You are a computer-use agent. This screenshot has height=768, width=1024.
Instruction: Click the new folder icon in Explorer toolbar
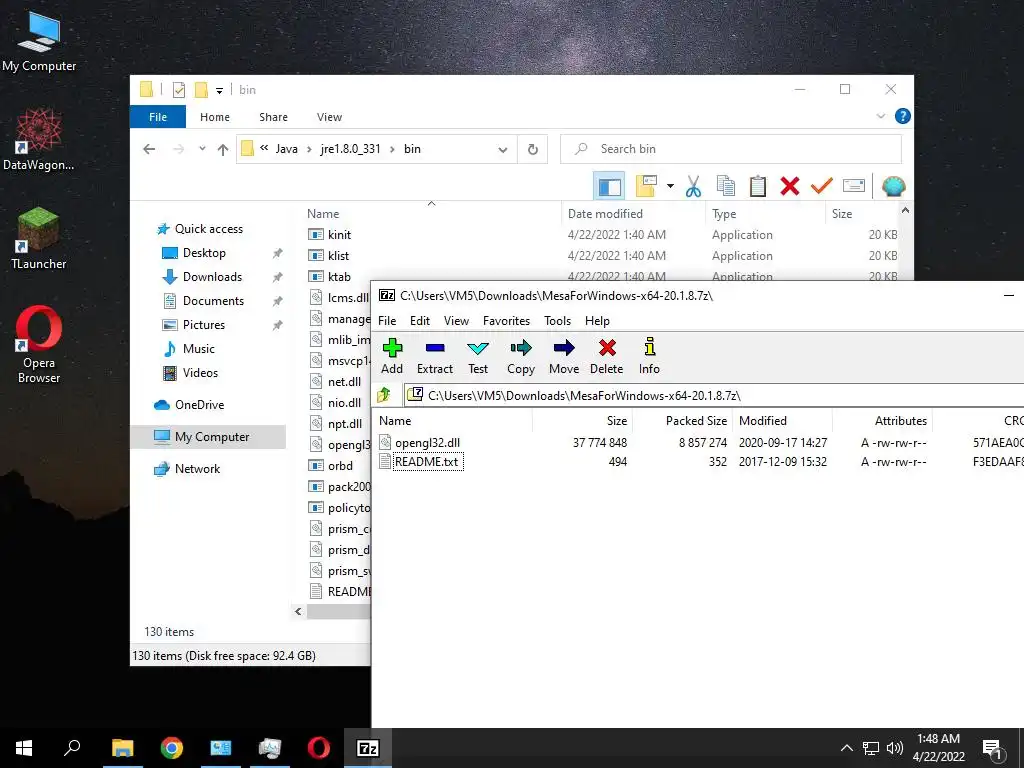click(646, 187)
